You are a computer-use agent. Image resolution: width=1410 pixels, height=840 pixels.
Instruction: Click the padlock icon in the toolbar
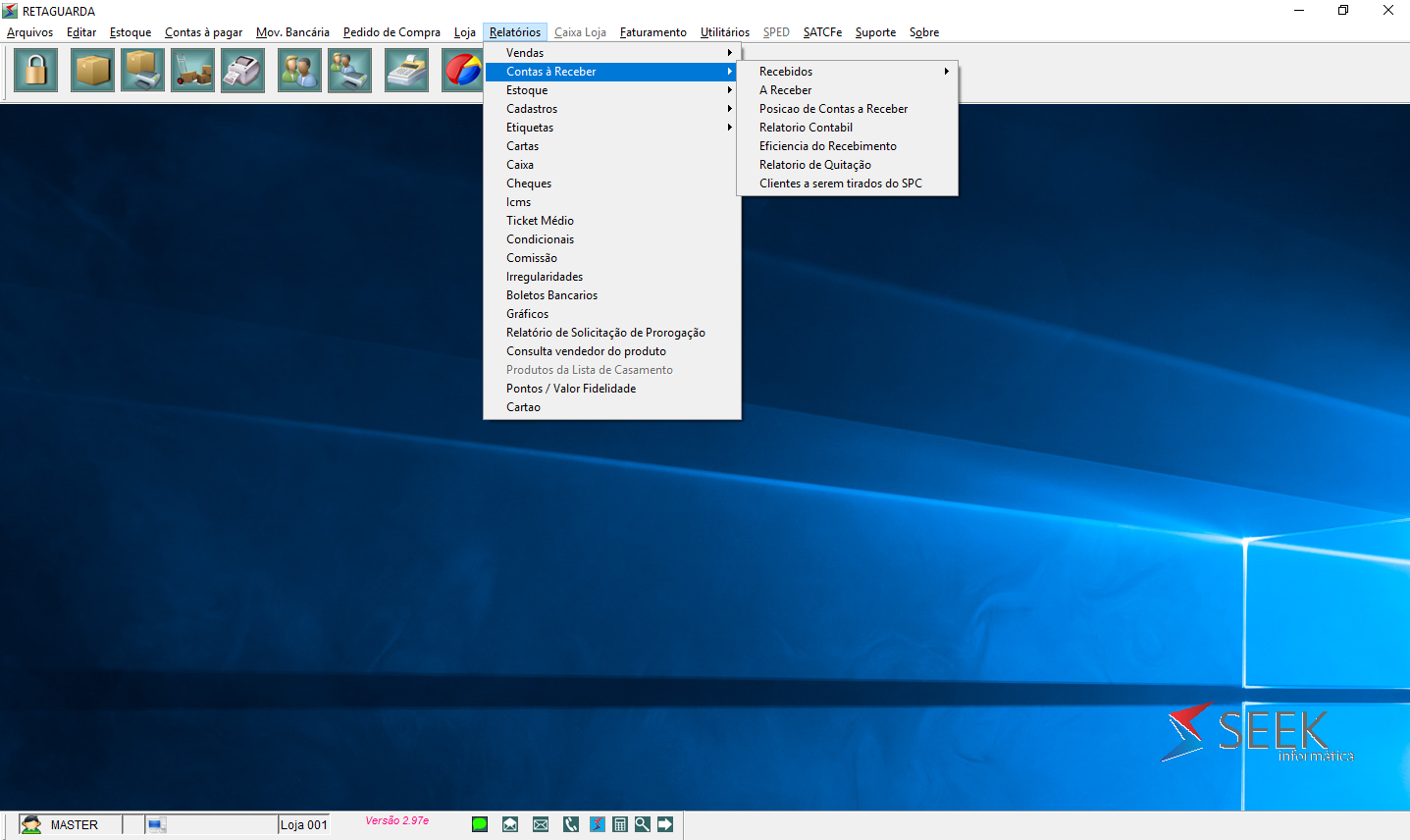coord(36,71)
